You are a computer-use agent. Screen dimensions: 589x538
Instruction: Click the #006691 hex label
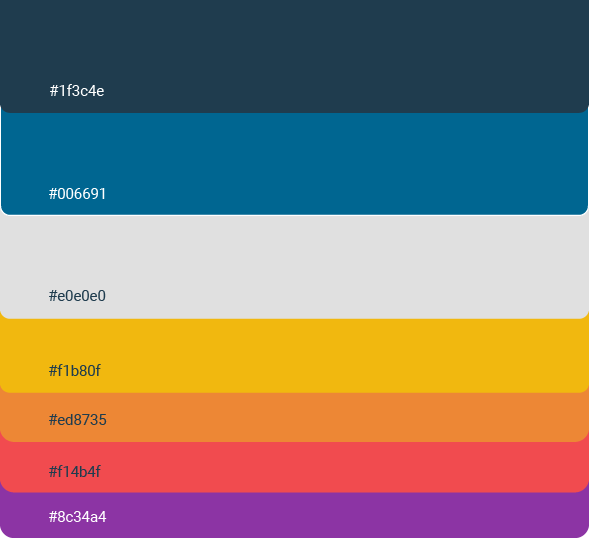(x=77, y=194)
